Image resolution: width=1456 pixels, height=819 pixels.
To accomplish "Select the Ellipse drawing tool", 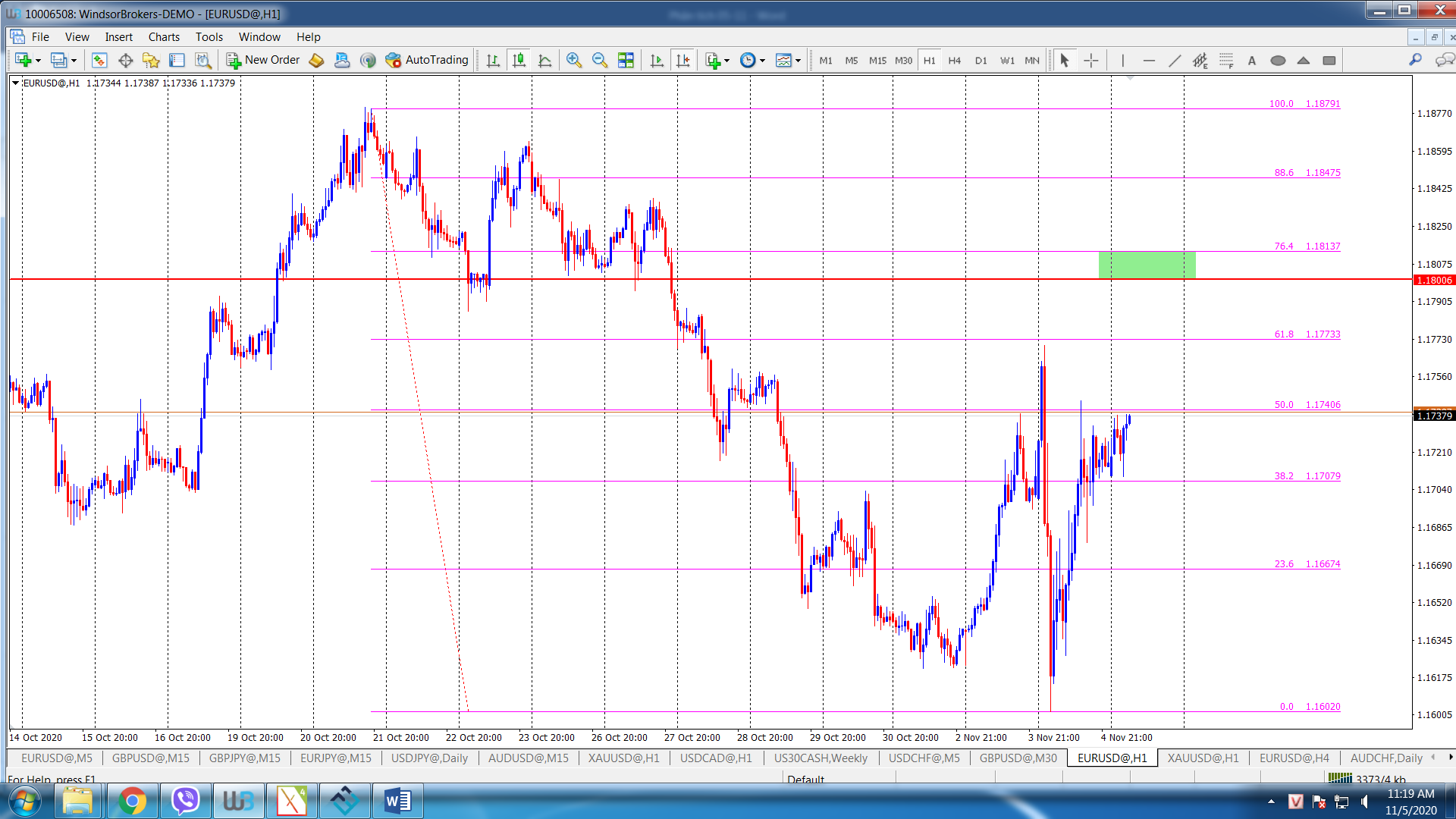I will point(1278,61).
